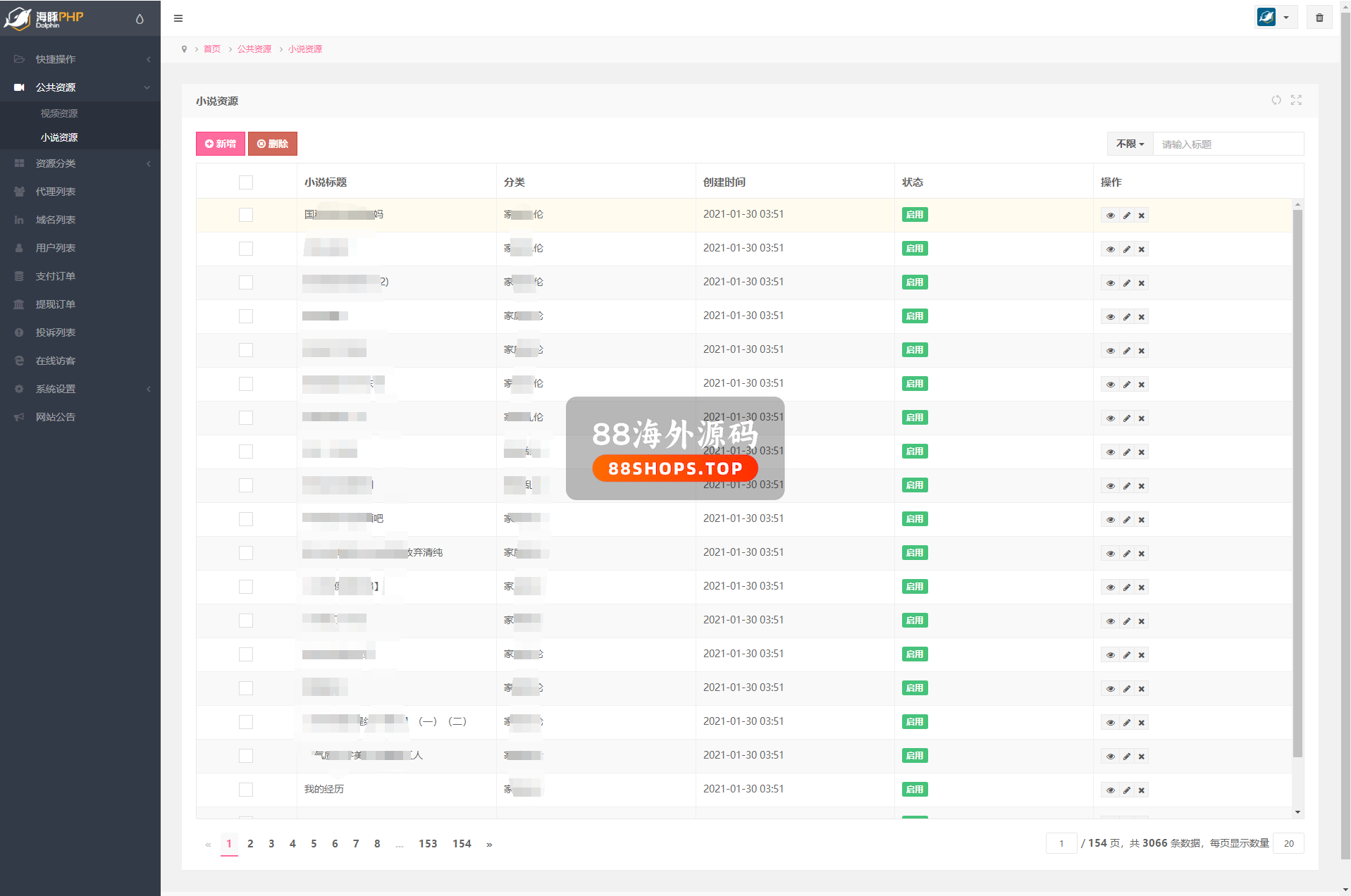This screenshot has width=1351, height=896.
Task: Toggle the select-all header checkbox
Action: tap(246, 182)
